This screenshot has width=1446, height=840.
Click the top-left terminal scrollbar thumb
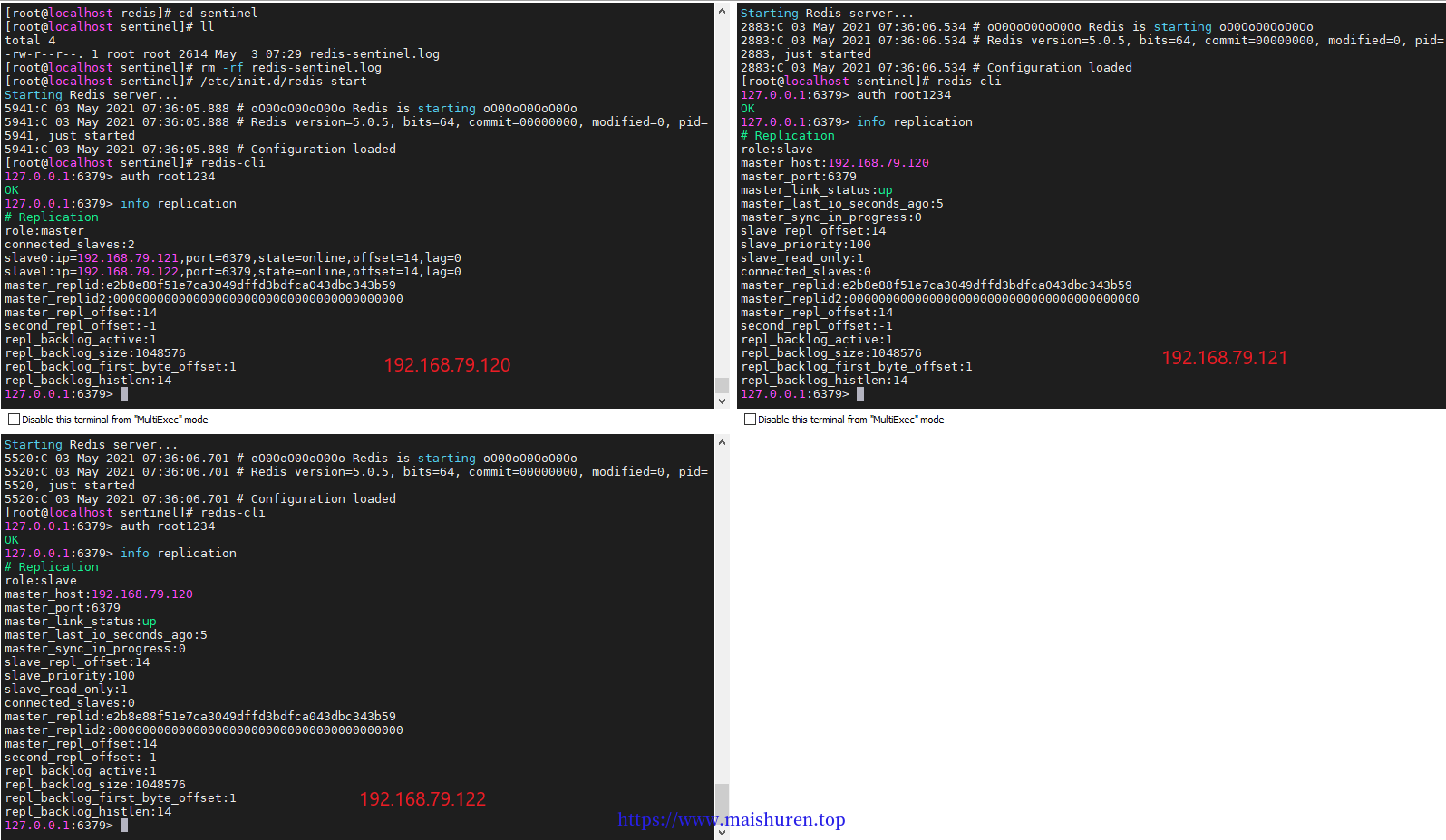(722, 385)
